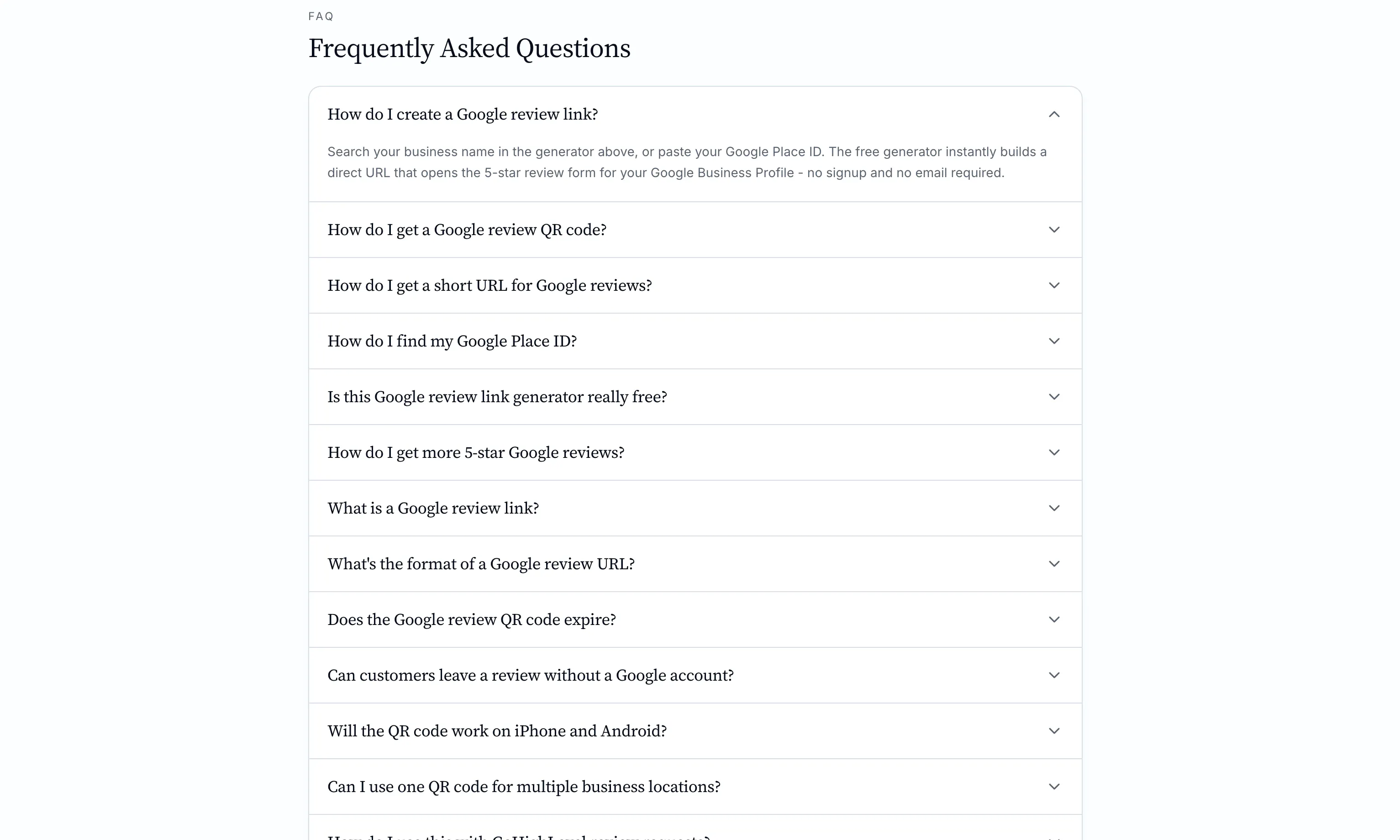Expand 'What's the format of a Google review URL?'
1400x840 pixels.
tap(695, 564)
